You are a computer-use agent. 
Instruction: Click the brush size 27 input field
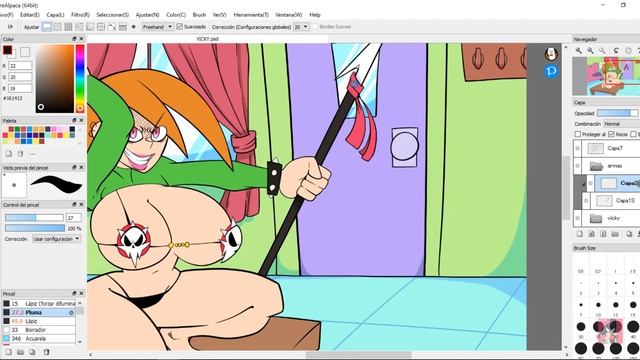(x=74, y=218)
